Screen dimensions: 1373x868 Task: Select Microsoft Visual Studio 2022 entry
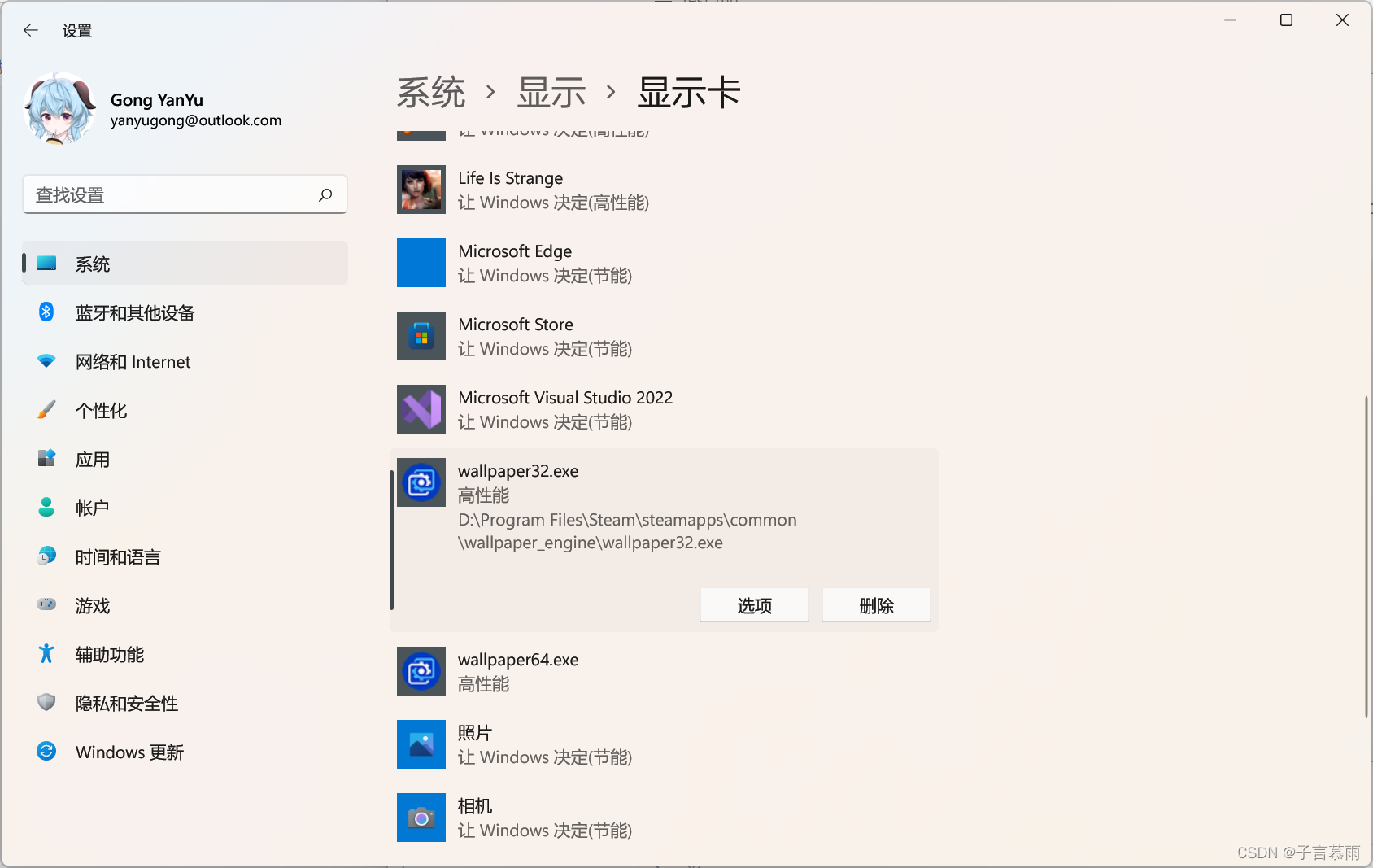click(x=664, y=409)
